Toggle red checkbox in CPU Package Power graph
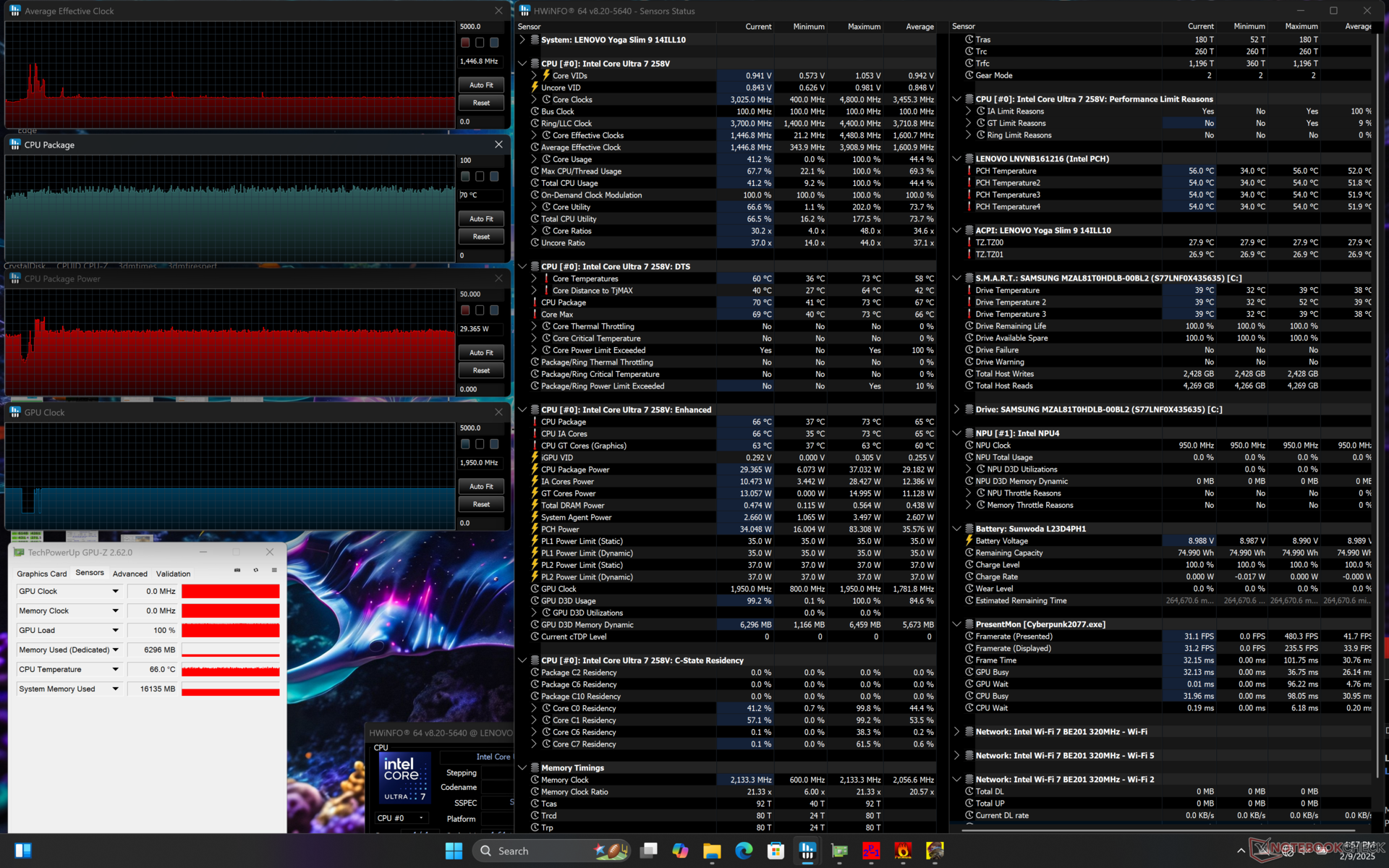 pyautogui.click(x=465, y=310)
